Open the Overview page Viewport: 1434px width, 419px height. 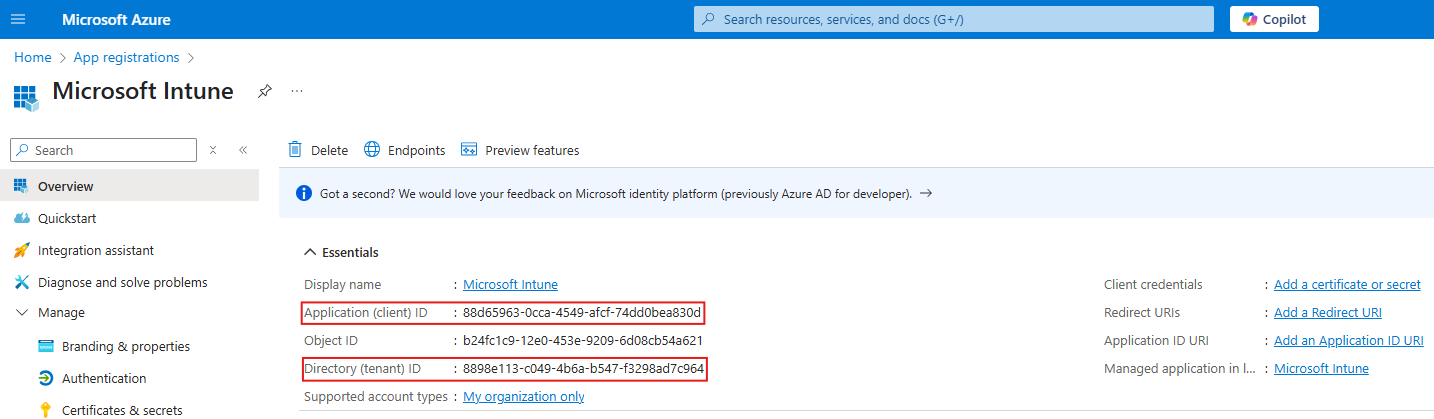[129, 186]
